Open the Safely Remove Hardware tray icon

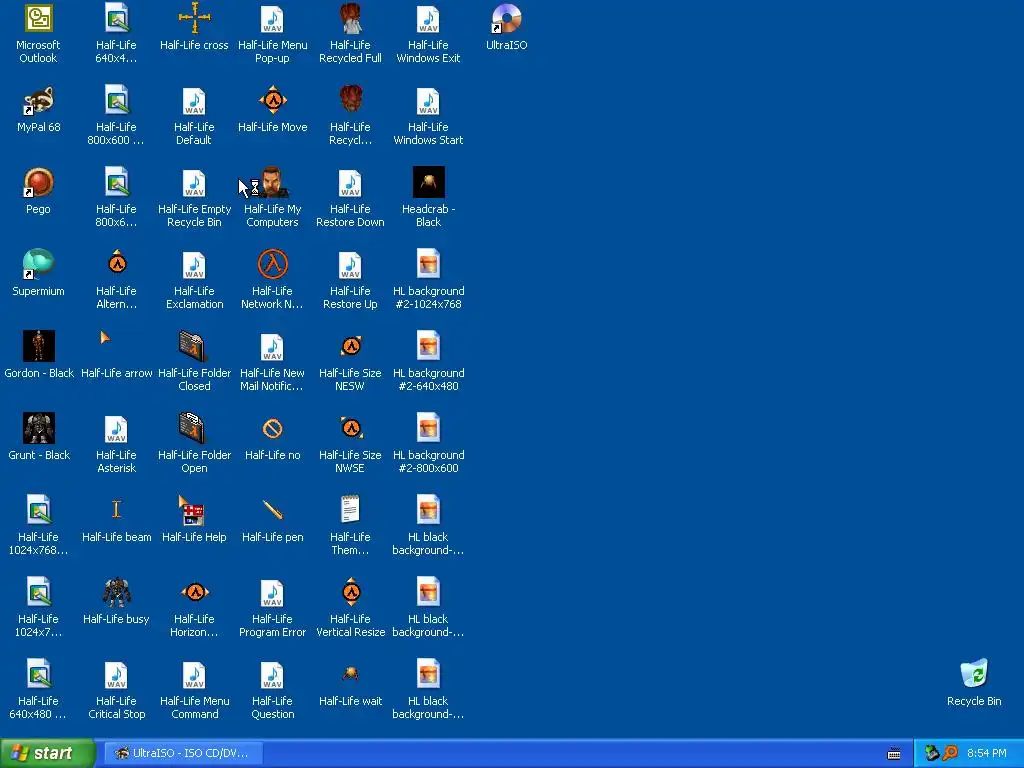(x=932, y=753)
